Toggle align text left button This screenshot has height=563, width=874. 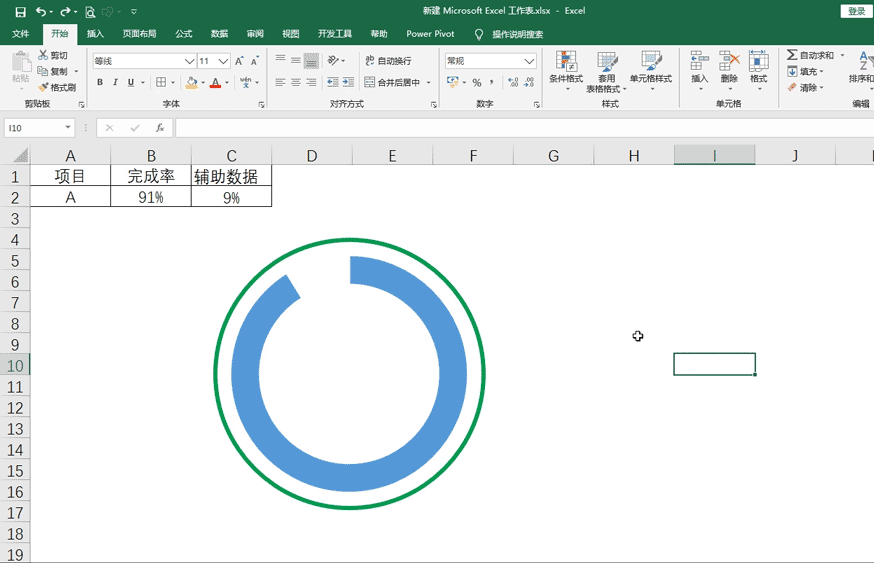(280, 82)
